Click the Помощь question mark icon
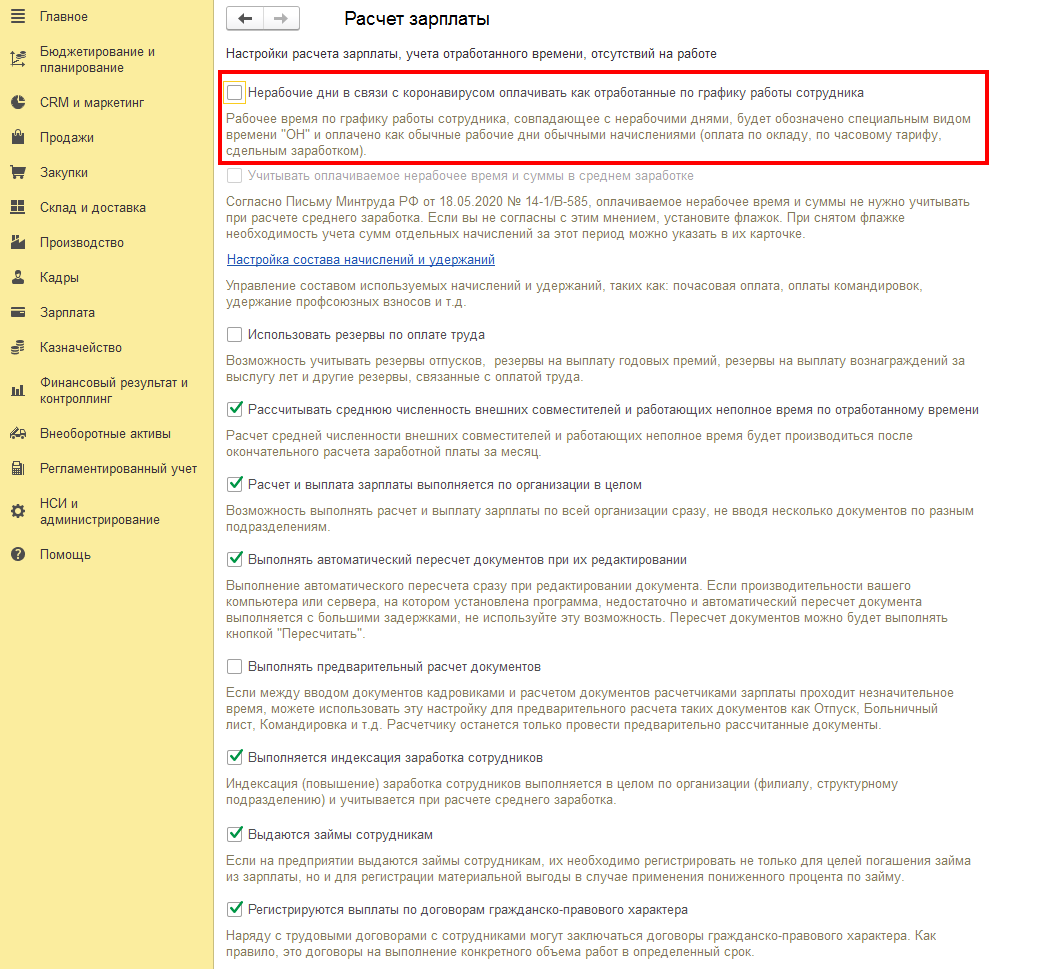Screen dimensions: 1054x969 coord(18,554)
